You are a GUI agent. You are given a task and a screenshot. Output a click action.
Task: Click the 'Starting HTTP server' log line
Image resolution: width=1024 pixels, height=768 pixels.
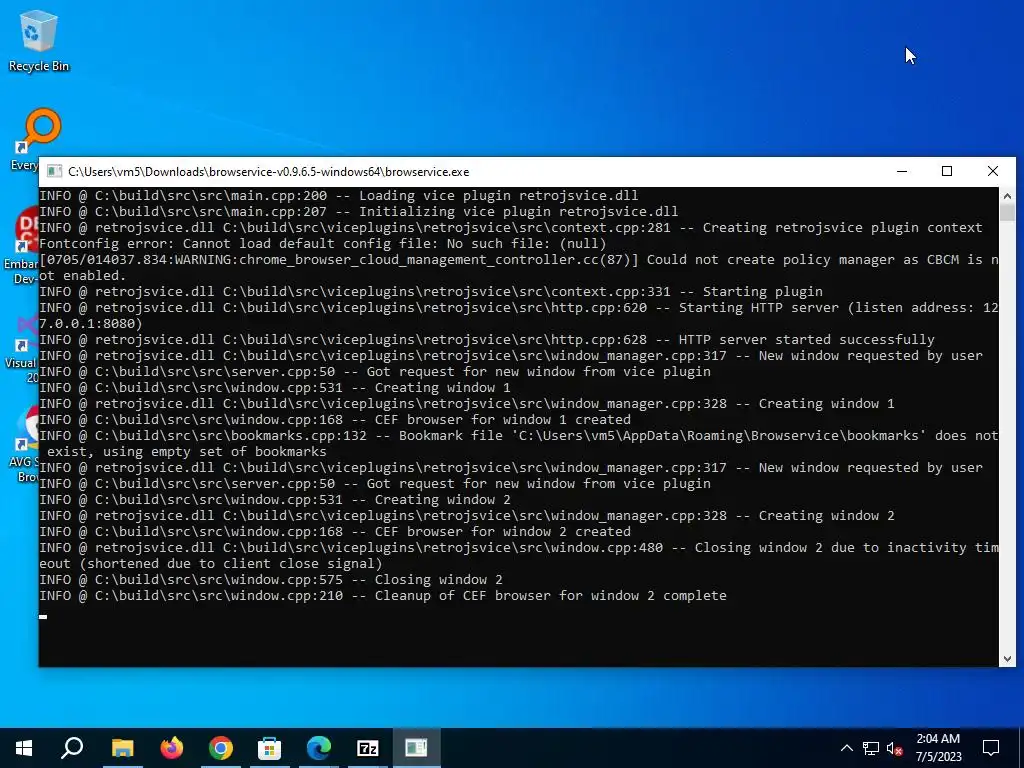[x=519, y=315]
